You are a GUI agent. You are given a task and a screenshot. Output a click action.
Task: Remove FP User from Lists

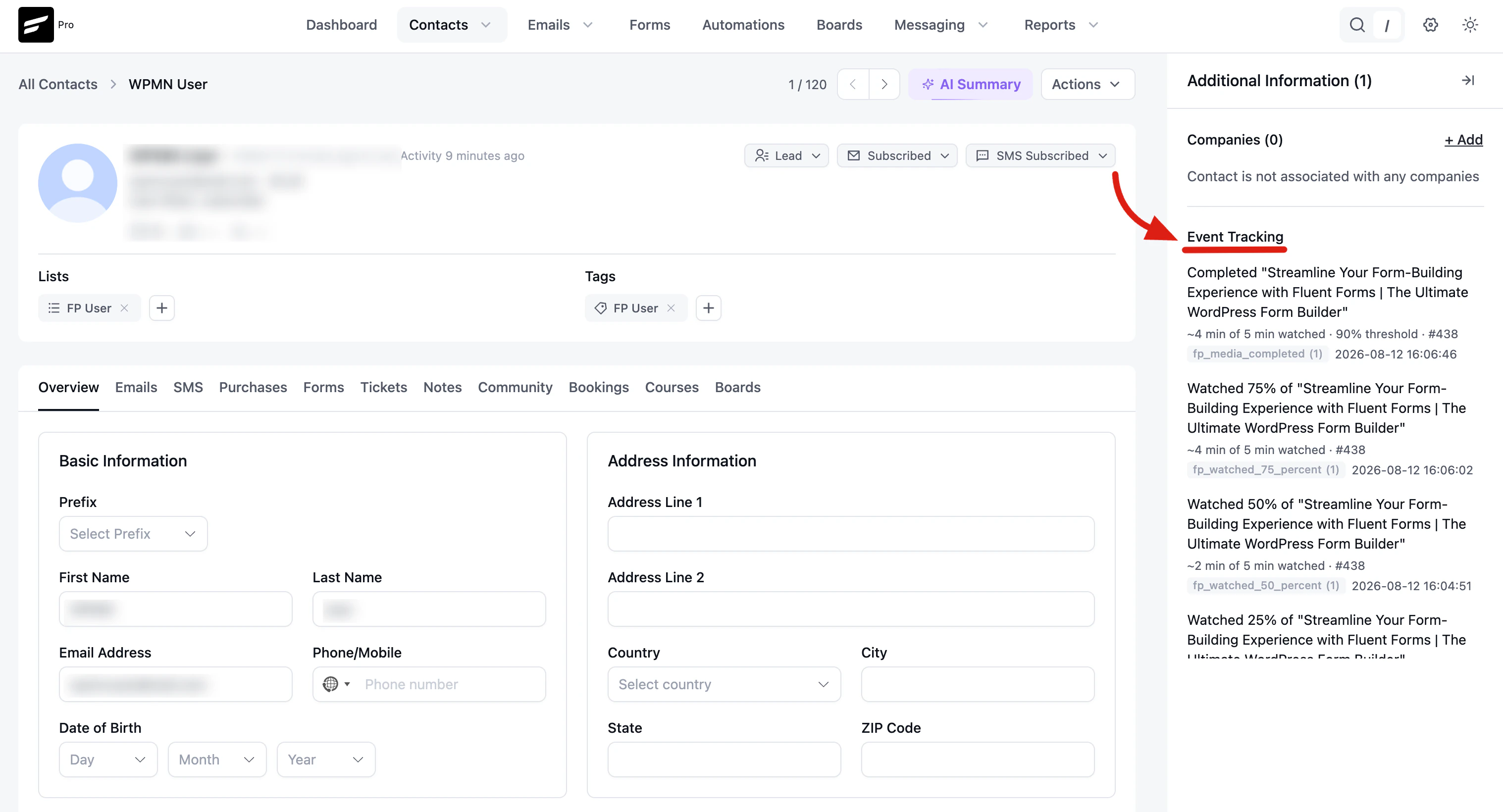(124, 308)
